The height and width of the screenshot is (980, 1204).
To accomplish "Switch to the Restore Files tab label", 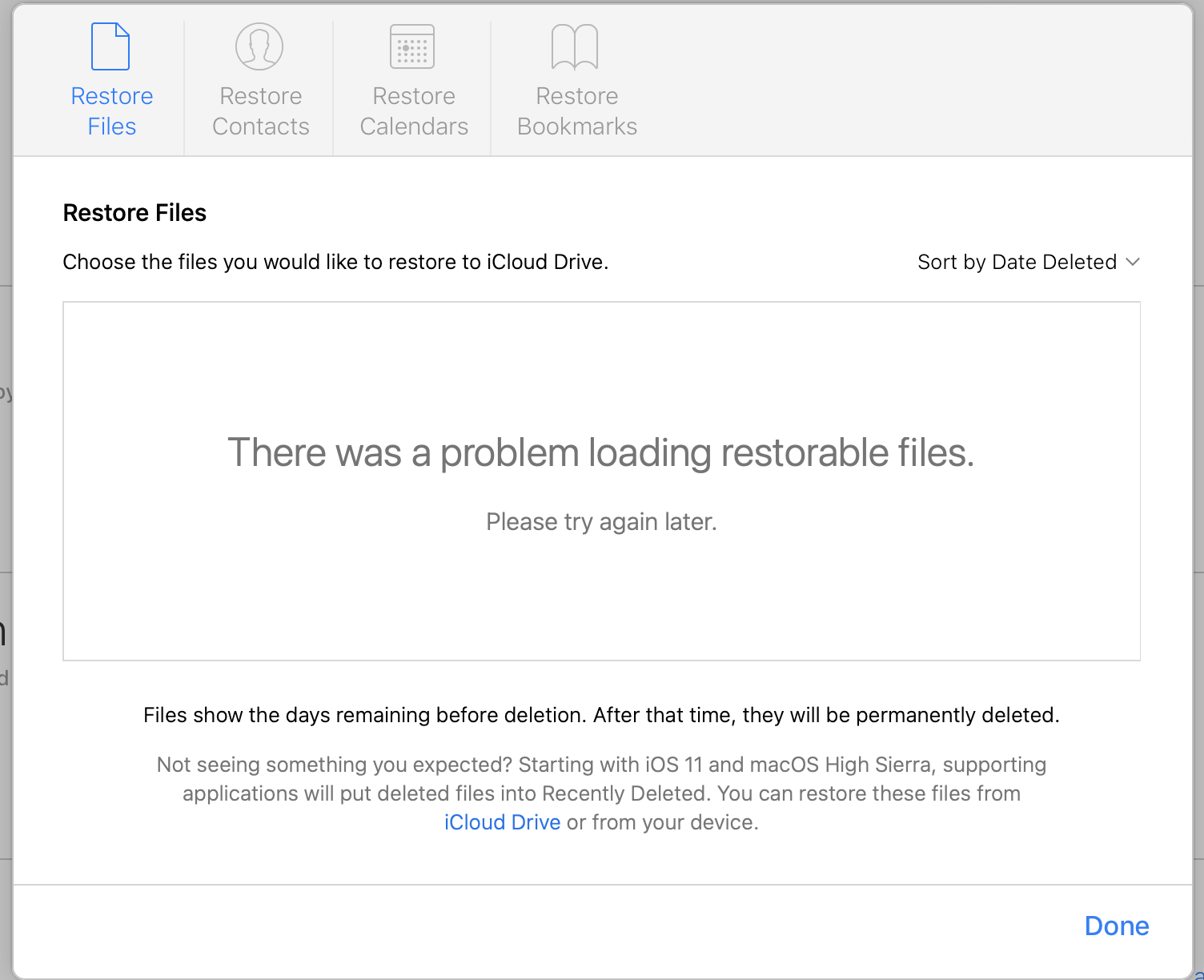I will [112, 111].
